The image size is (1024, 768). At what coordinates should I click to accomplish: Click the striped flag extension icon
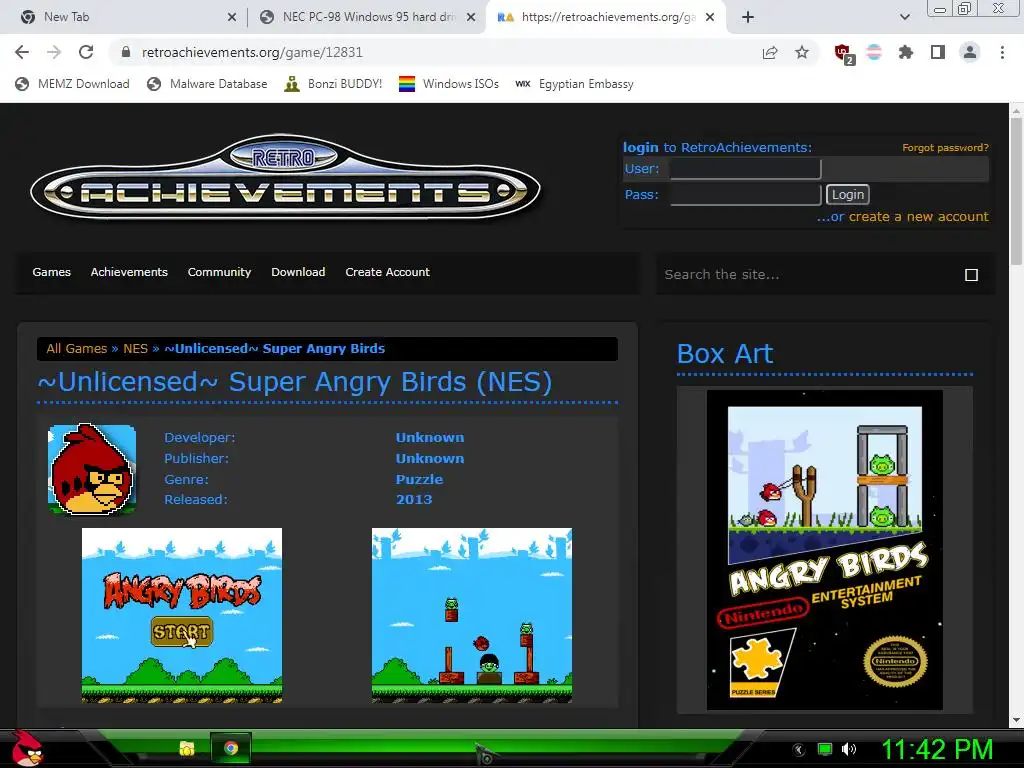pos(874,52)
